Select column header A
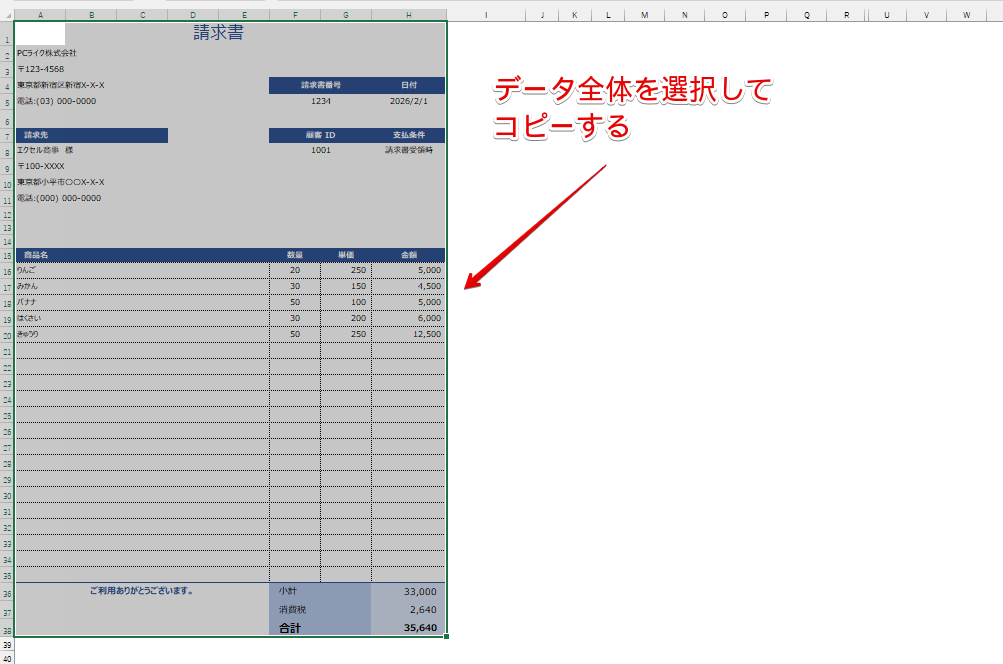 [41, 14]
